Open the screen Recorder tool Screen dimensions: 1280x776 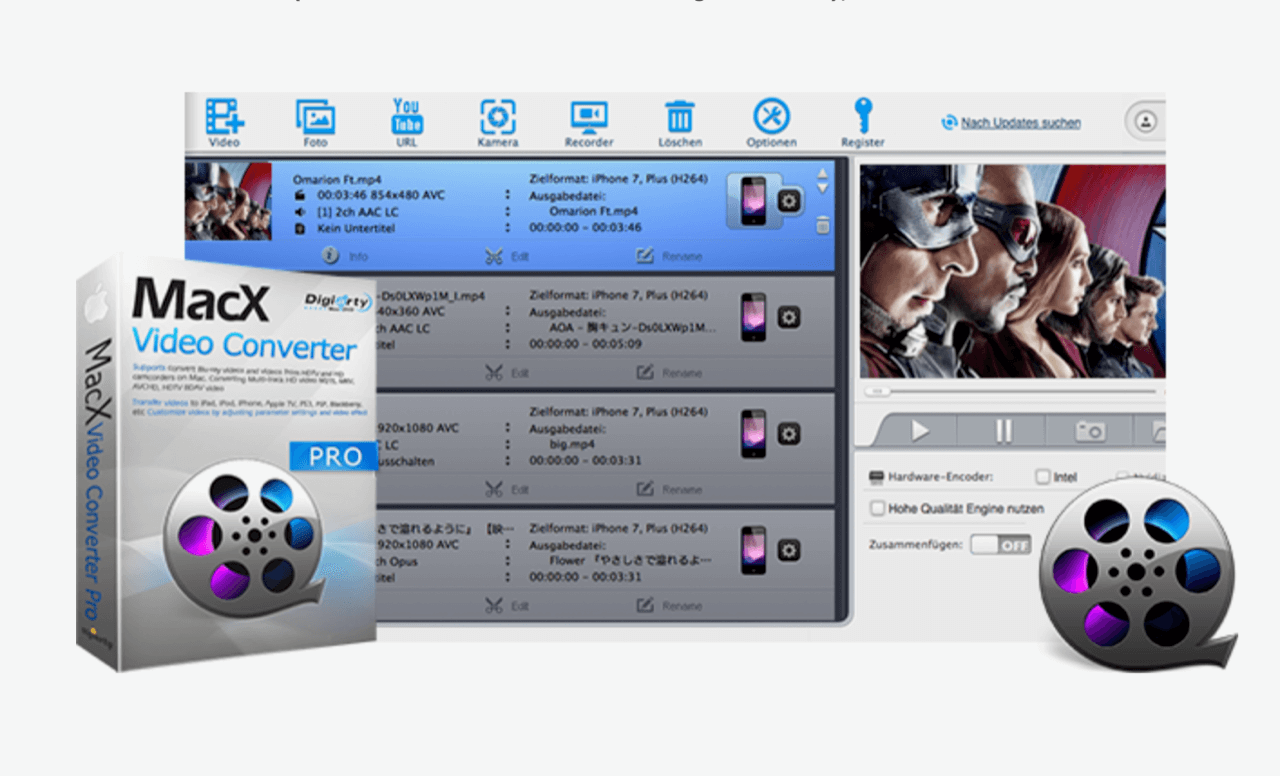click(x=589, y=117)
